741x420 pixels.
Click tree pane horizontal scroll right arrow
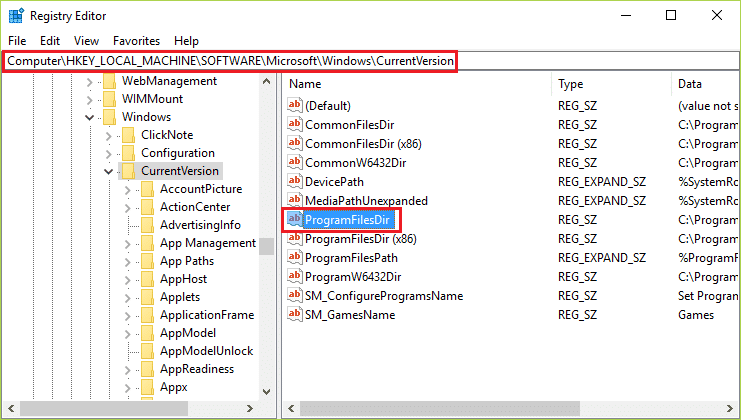pyautogui.click(x=250, y=408)
